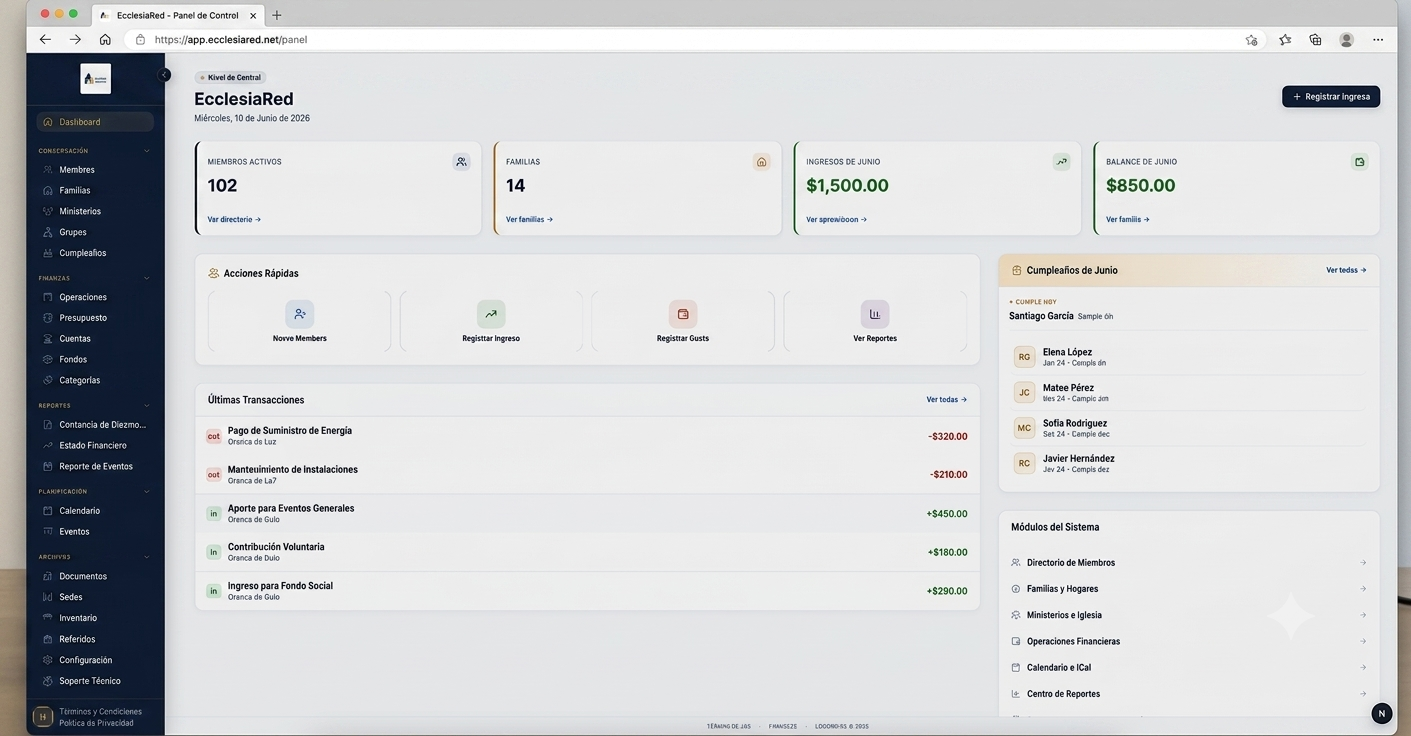The width and height of the screenshot is (1411, 736).
Task: Click the Balance de Junio wallet icon
Action: click(x=1359, y=161)
